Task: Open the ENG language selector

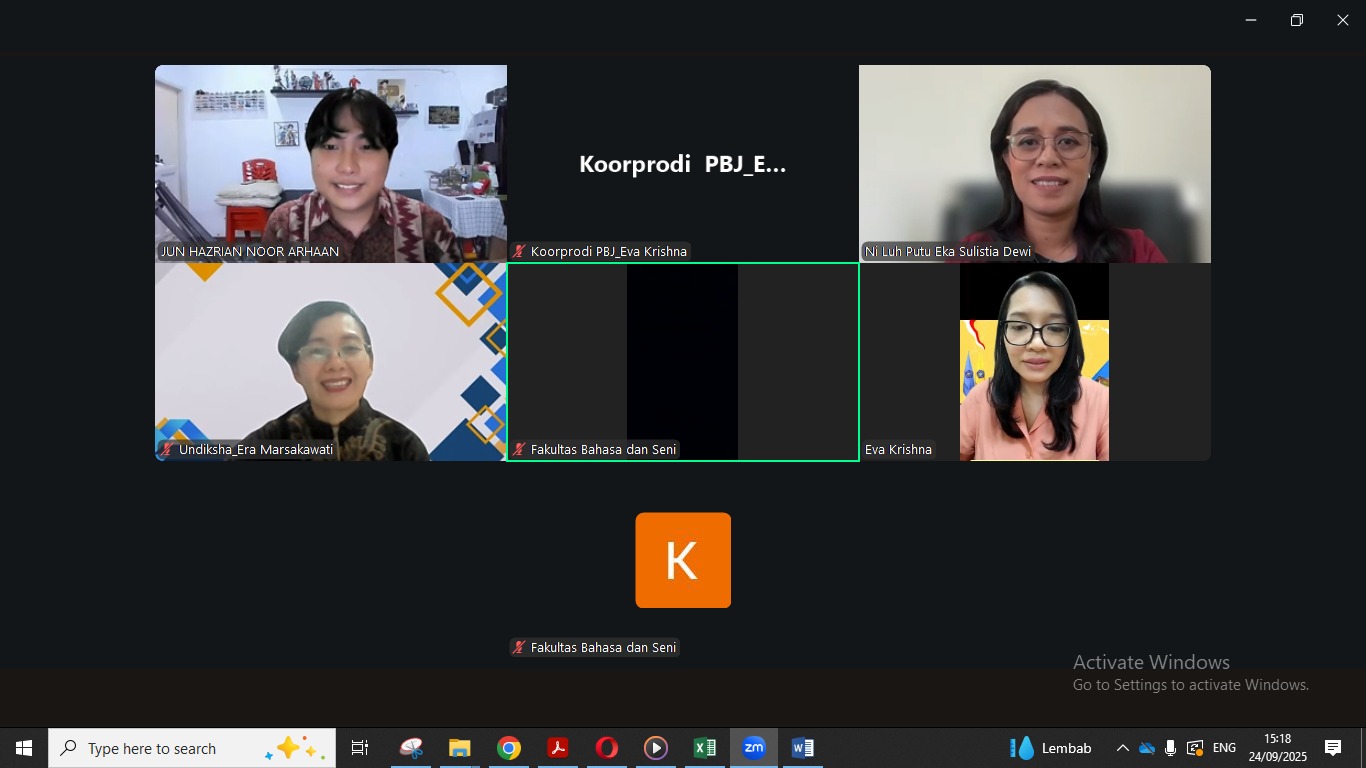Action: [1224, 748]
